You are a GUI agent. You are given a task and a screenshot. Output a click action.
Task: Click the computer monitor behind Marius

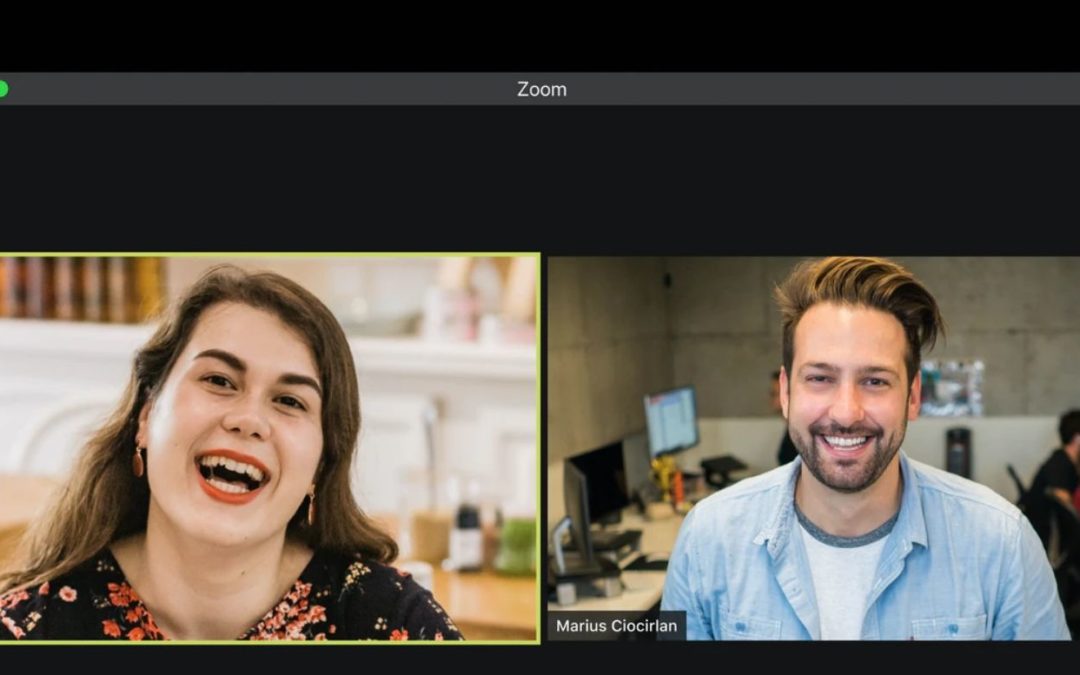pos(670,420)
